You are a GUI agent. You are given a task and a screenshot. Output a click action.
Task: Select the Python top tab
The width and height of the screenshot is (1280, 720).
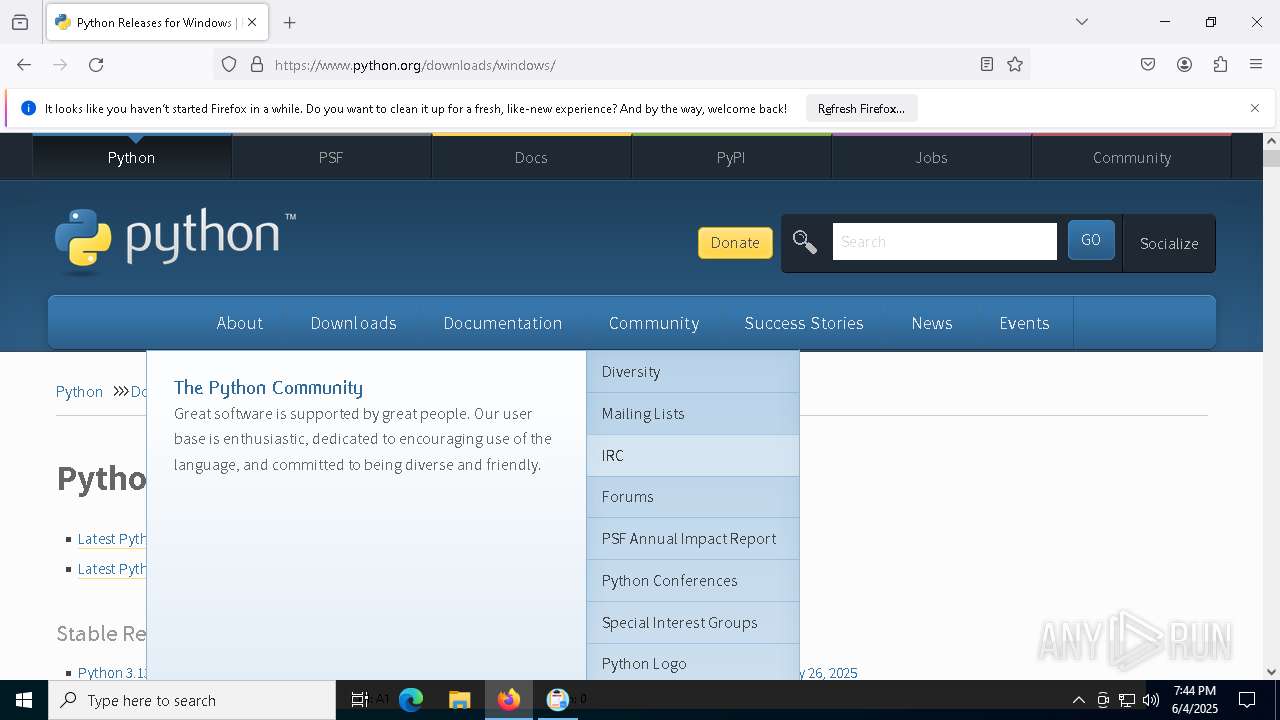point(131,157)
